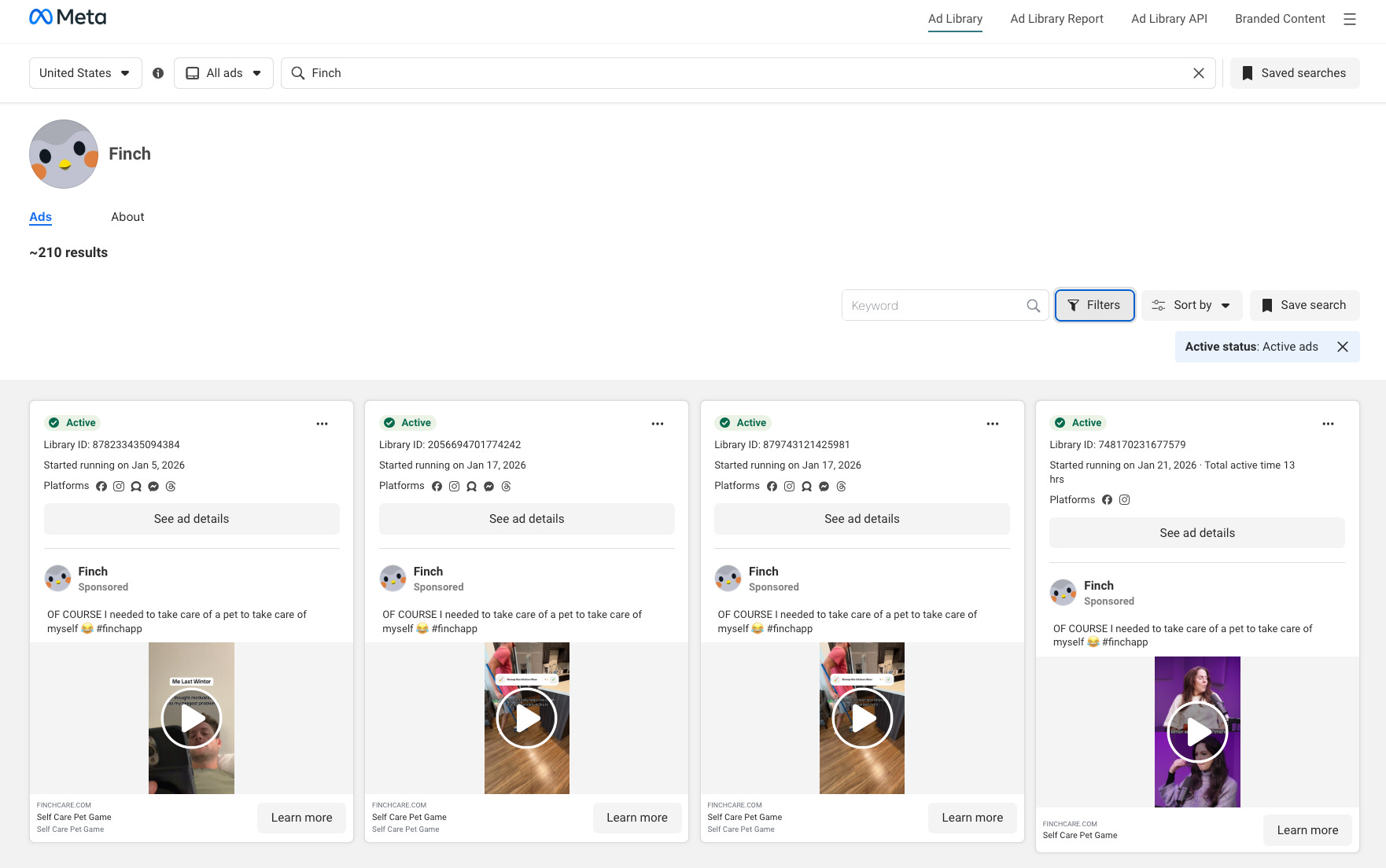Clear the Finch search text
The image size is (1386, 868).
pyautogui.click(x=1199, y=73)
